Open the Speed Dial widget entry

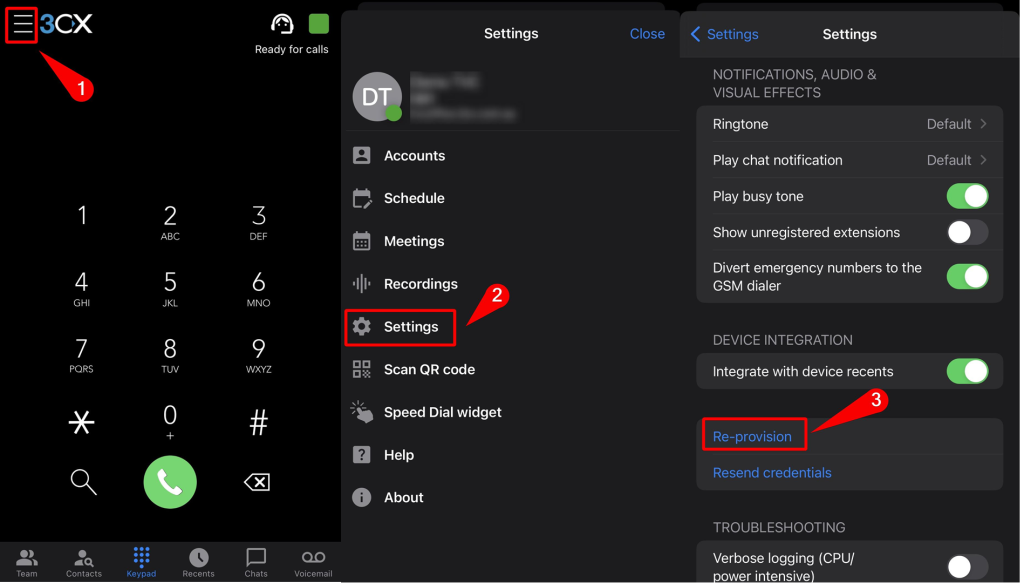coord(442,412)
